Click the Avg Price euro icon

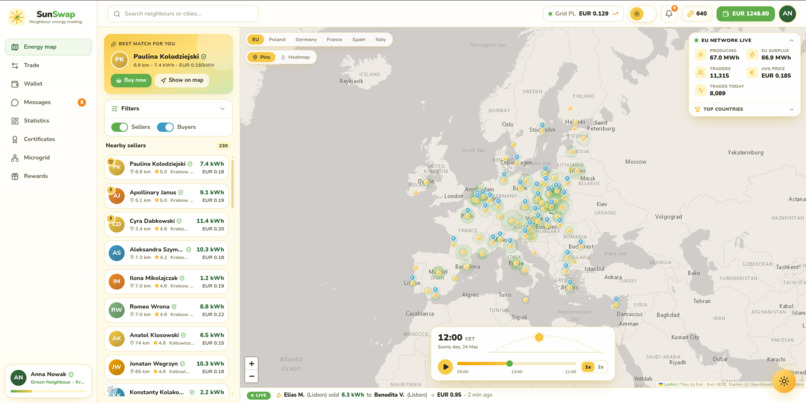[752, 73]
